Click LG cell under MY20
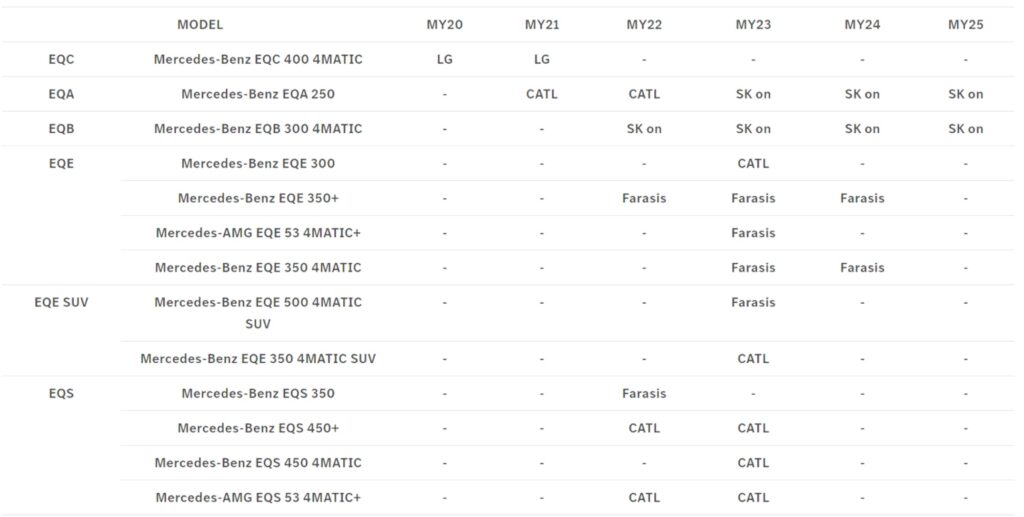Screen dimensions: 1024x517 [444, 59]
